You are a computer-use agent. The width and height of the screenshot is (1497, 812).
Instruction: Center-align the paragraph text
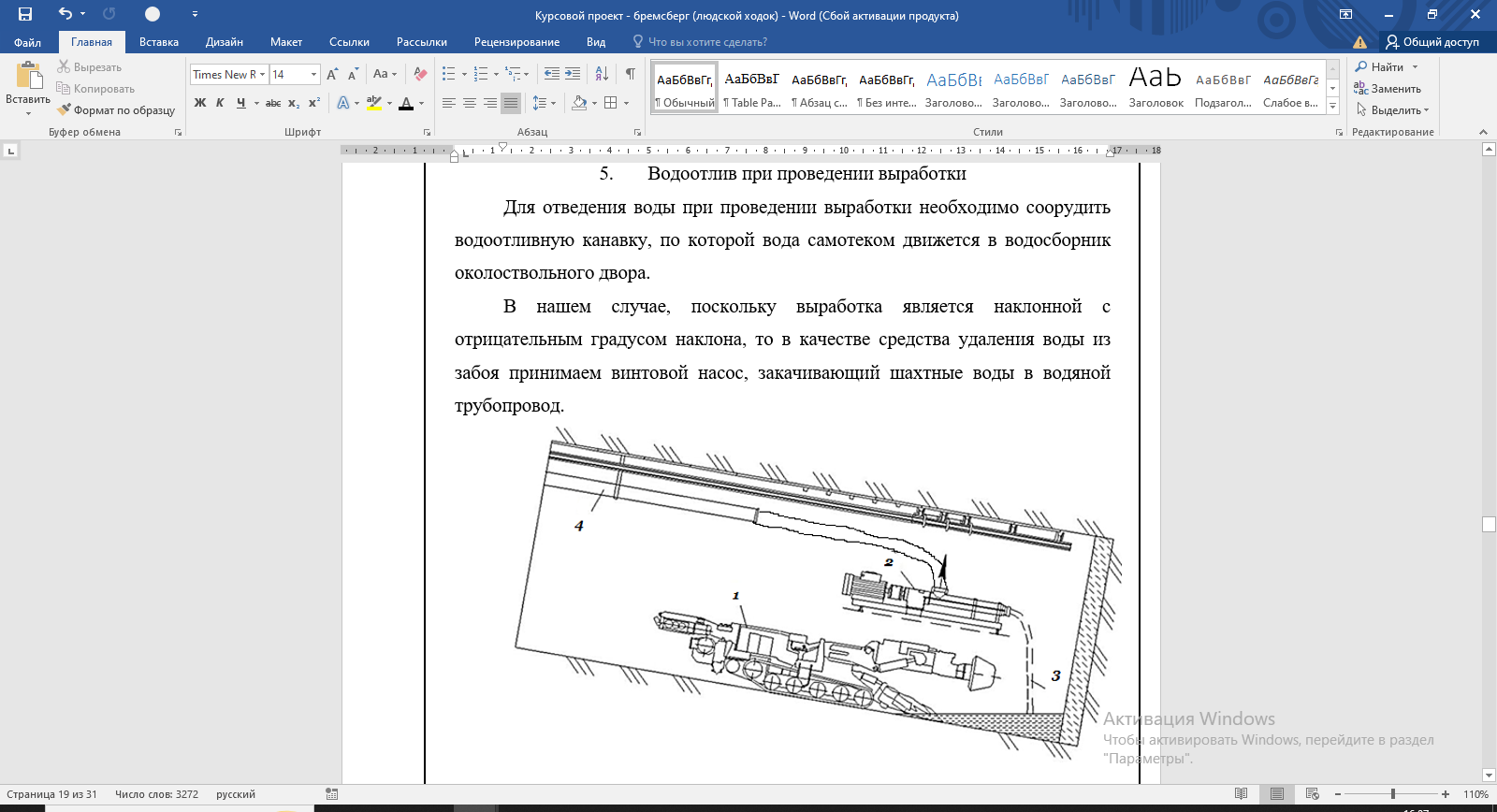pyautogui.click(x=470, y=103)
